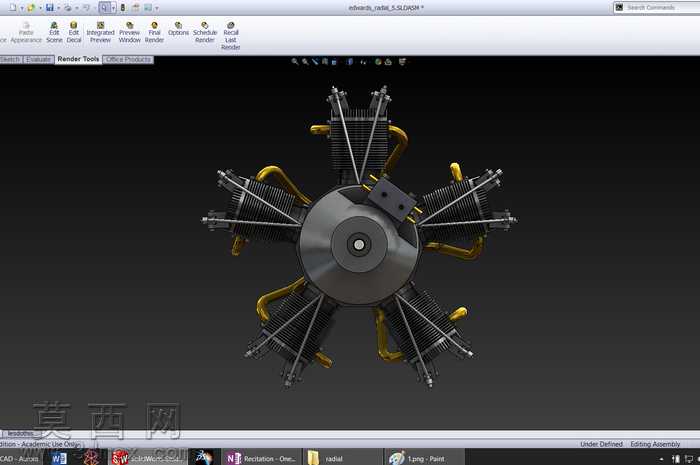Click the Section View icon
Viewport: 700px width, 465px height.
325,62
